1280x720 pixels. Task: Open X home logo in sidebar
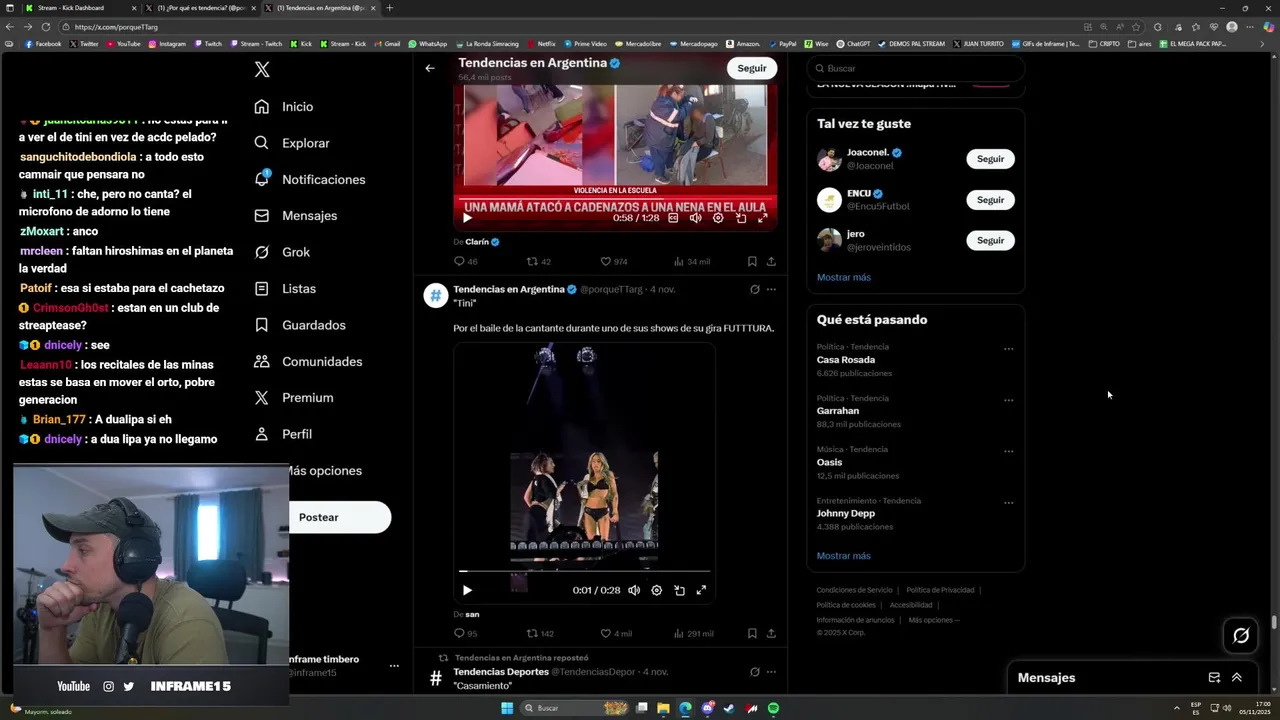pyautogui.click(x=262, y=70)
